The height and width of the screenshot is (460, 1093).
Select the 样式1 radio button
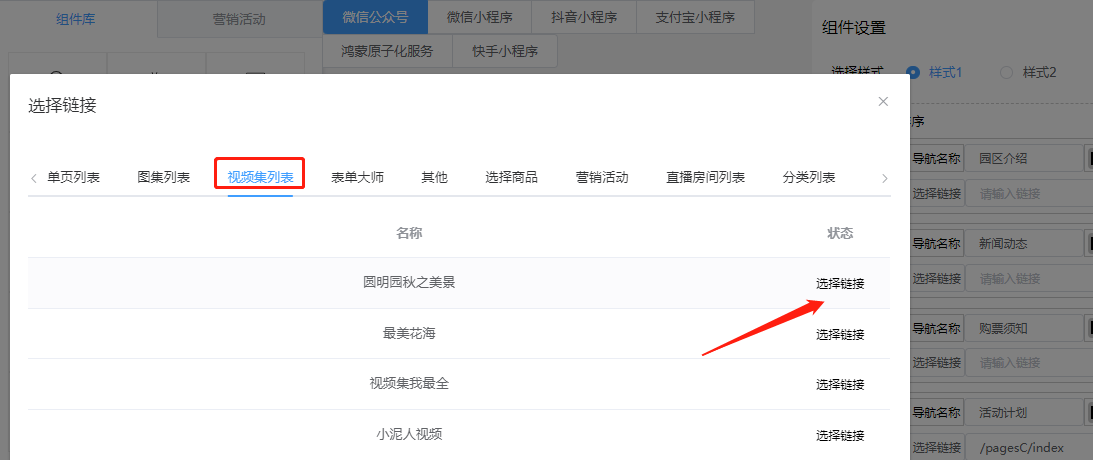click(913, 72)
